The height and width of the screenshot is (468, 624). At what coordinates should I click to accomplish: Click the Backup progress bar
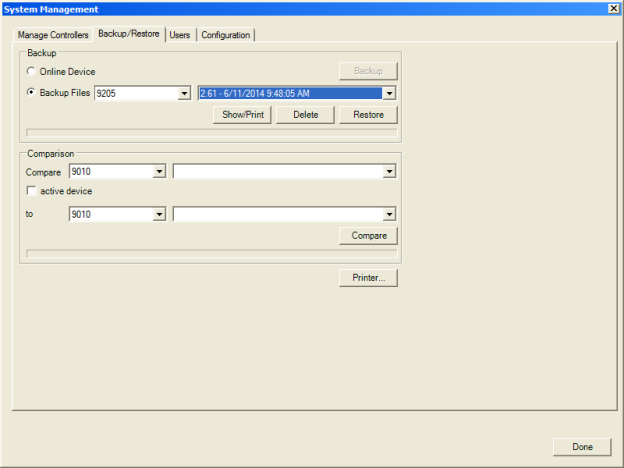(211, 131)
